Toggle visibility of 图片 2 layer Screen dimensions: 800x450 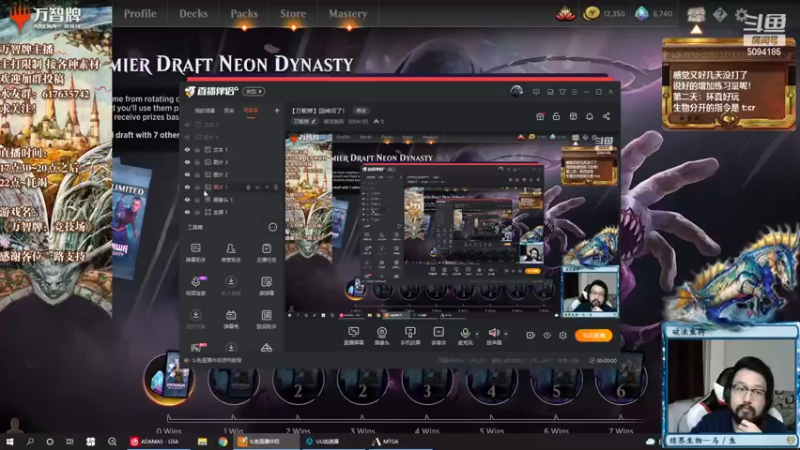187,174
